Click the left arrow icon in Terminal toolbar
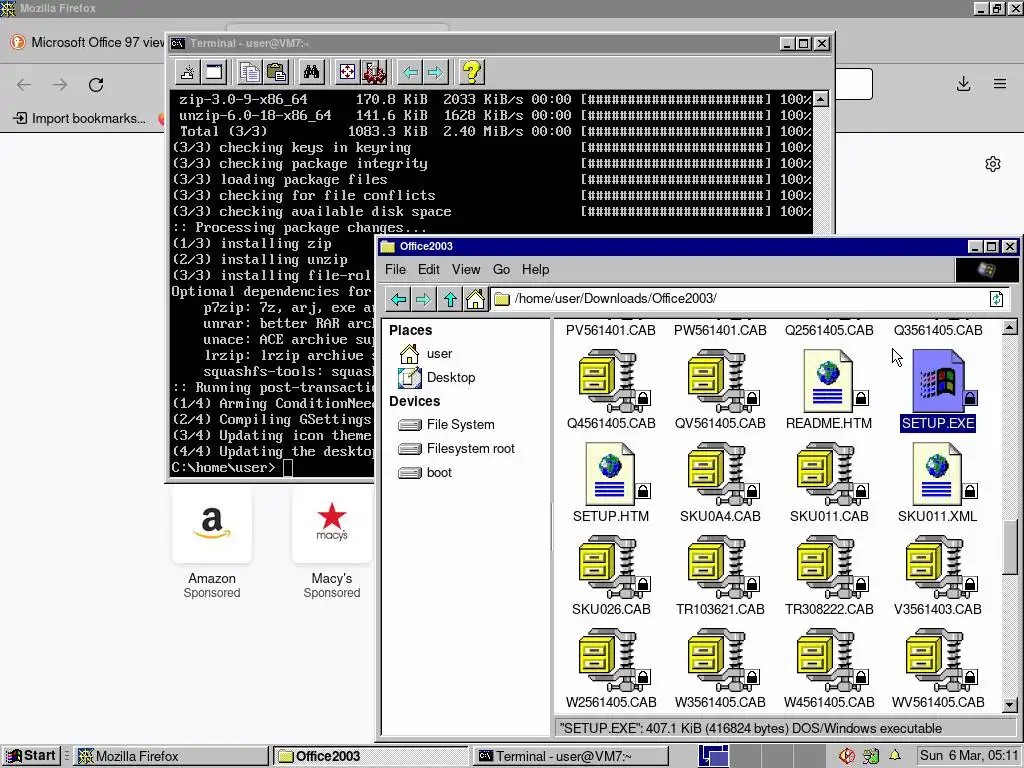 coord(409,72)
